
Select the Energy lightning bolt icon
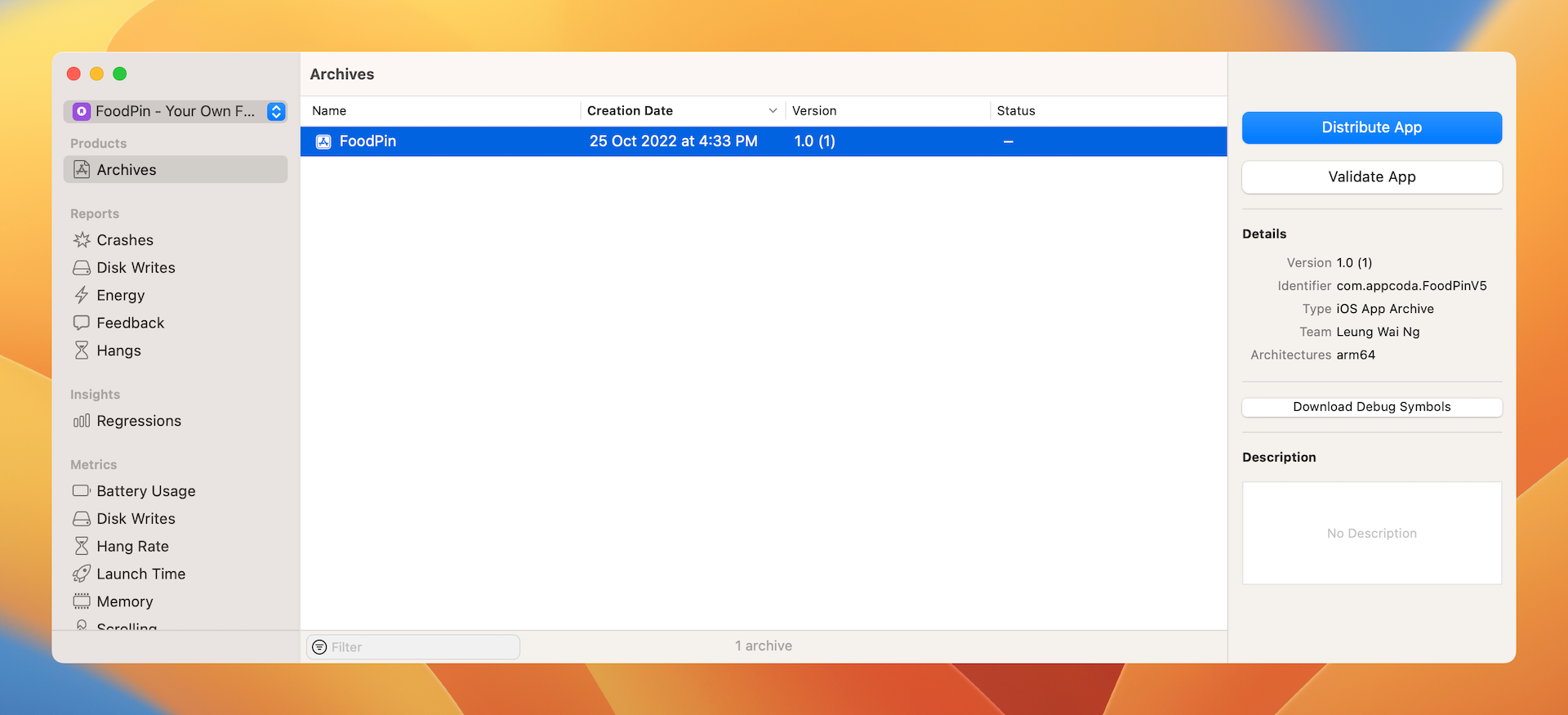click(82, 295)
